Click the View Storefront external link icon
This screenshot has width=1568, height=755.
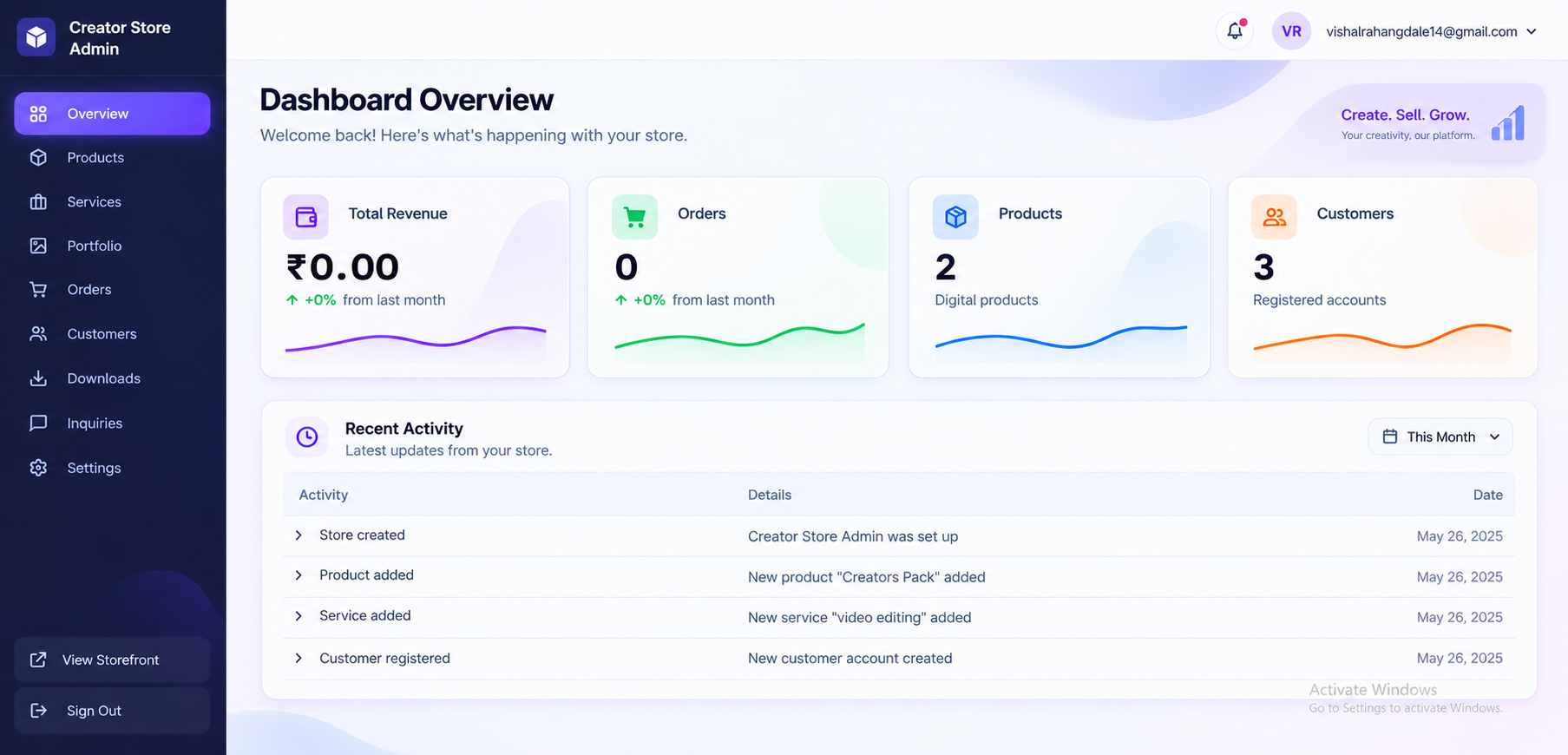38,660
